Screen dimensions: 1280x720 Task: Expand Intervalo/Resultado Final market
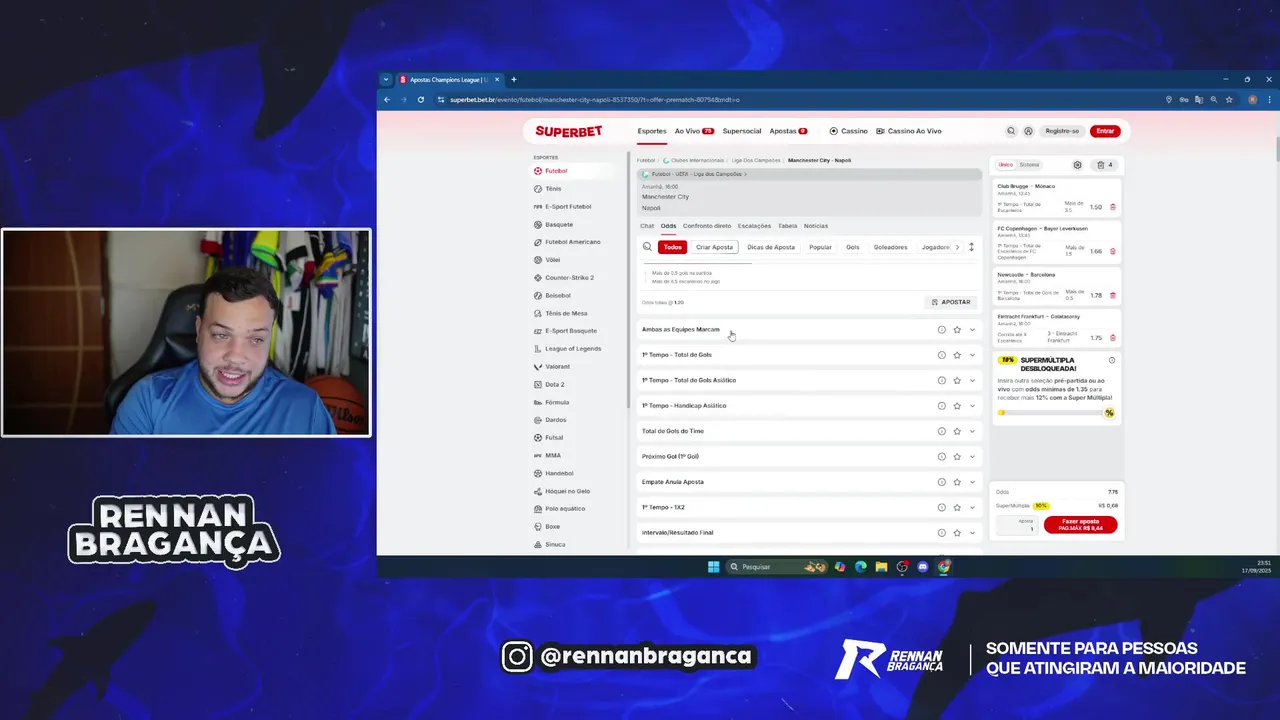(972, 533)
